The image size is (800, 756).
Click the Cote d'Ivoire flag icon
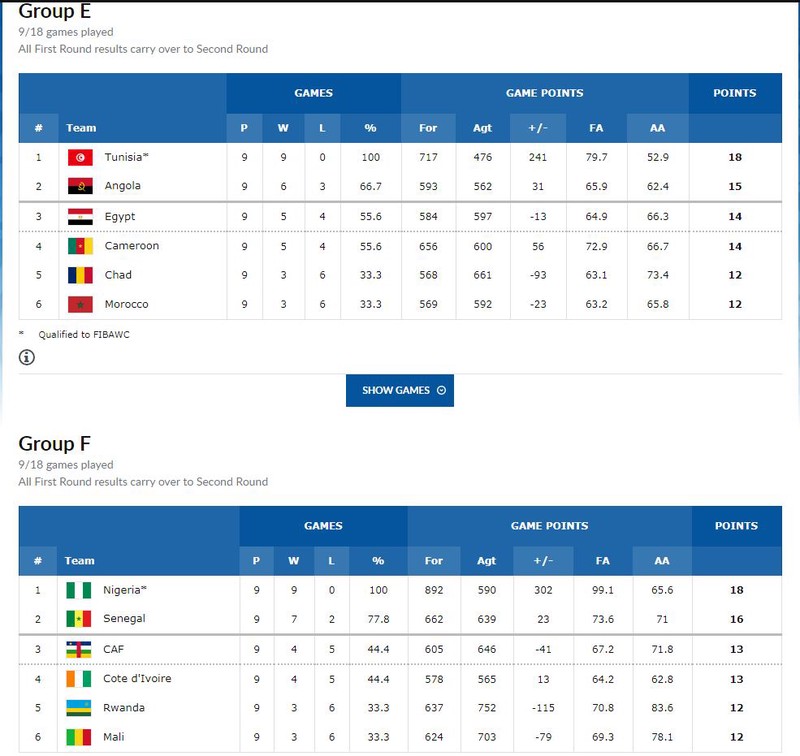79,679
